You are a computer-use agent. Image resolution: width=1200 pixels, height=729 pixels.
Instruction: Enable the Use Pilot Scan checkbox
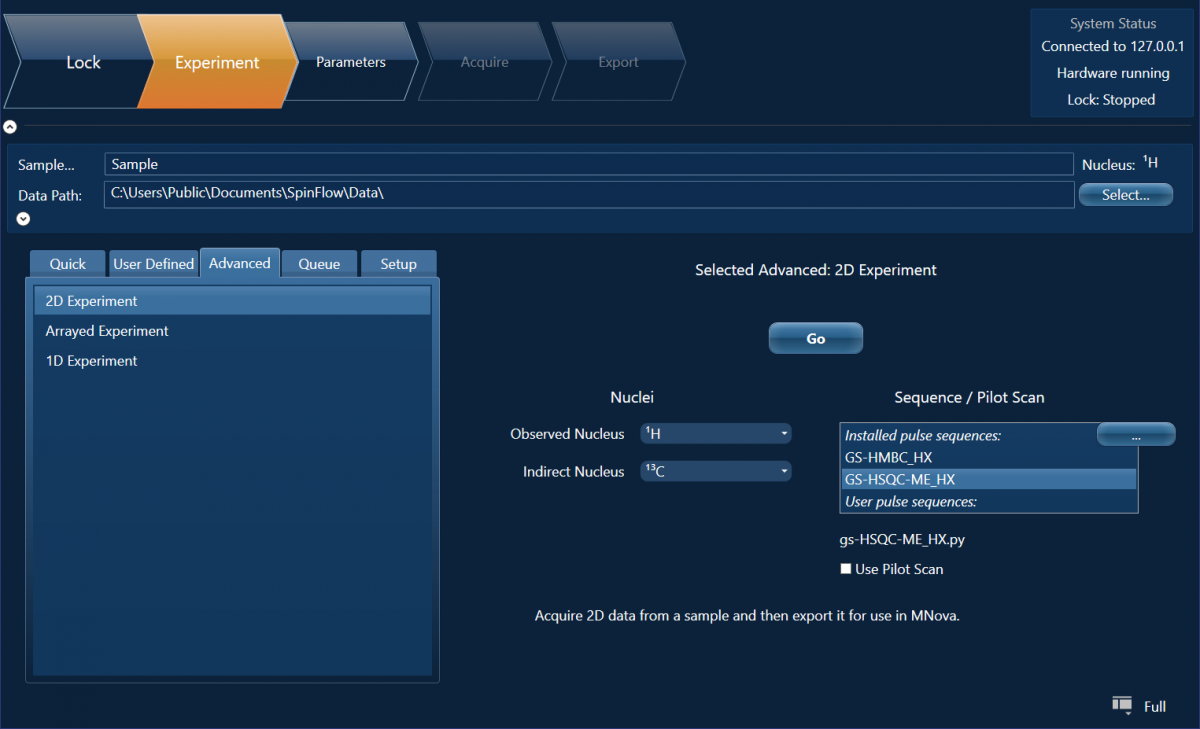click(x=846, y=569)
